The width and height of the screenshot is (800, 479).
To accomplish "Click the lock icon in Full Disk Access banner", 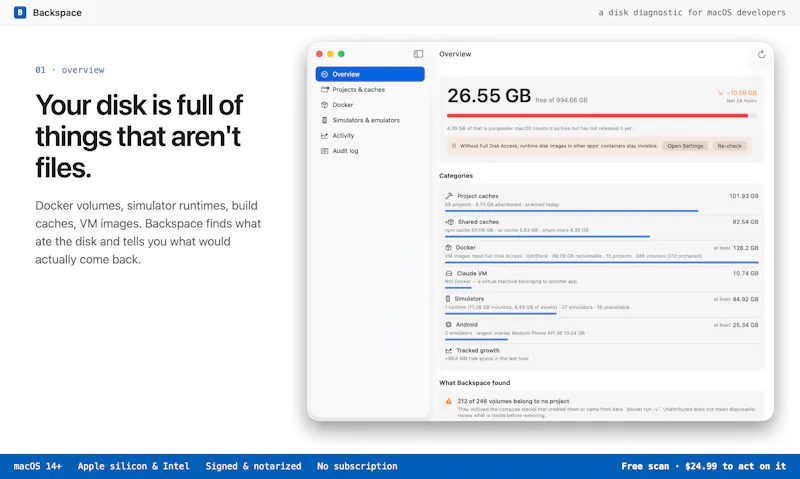I will tap(454, 146).
